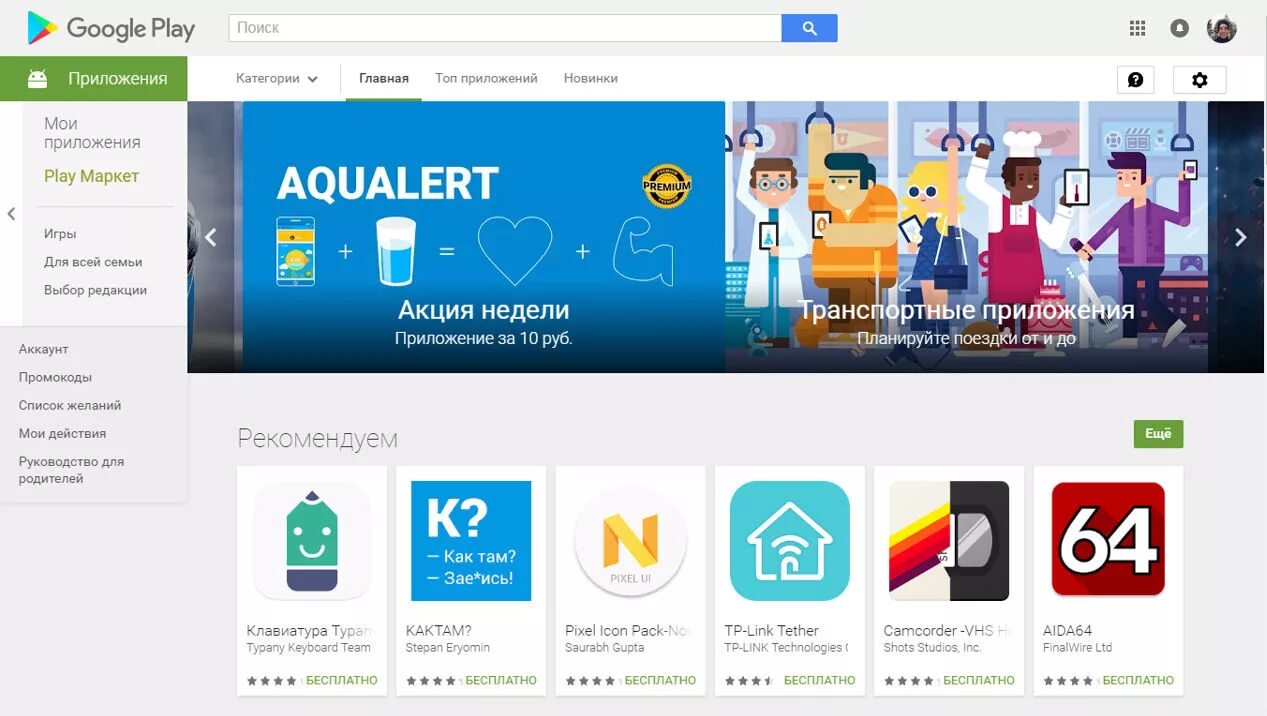Open the Игры sidebar link
Screen dimensions: 1267x716
[x=60, y=233]
